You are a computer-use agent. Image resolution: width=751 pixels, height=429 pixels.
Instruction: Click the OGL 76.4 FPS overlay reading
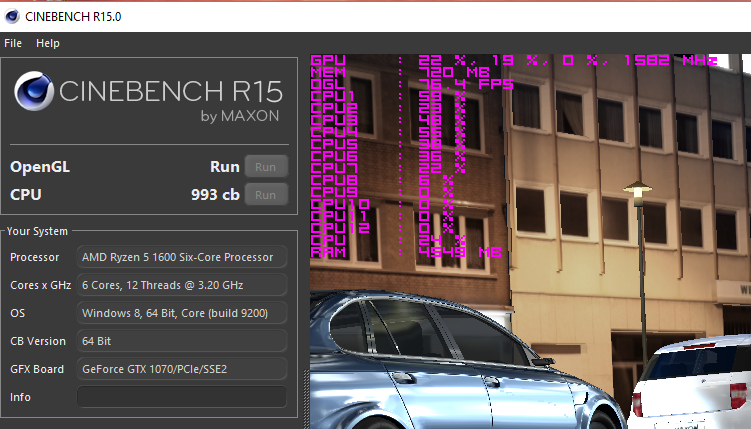412,84
